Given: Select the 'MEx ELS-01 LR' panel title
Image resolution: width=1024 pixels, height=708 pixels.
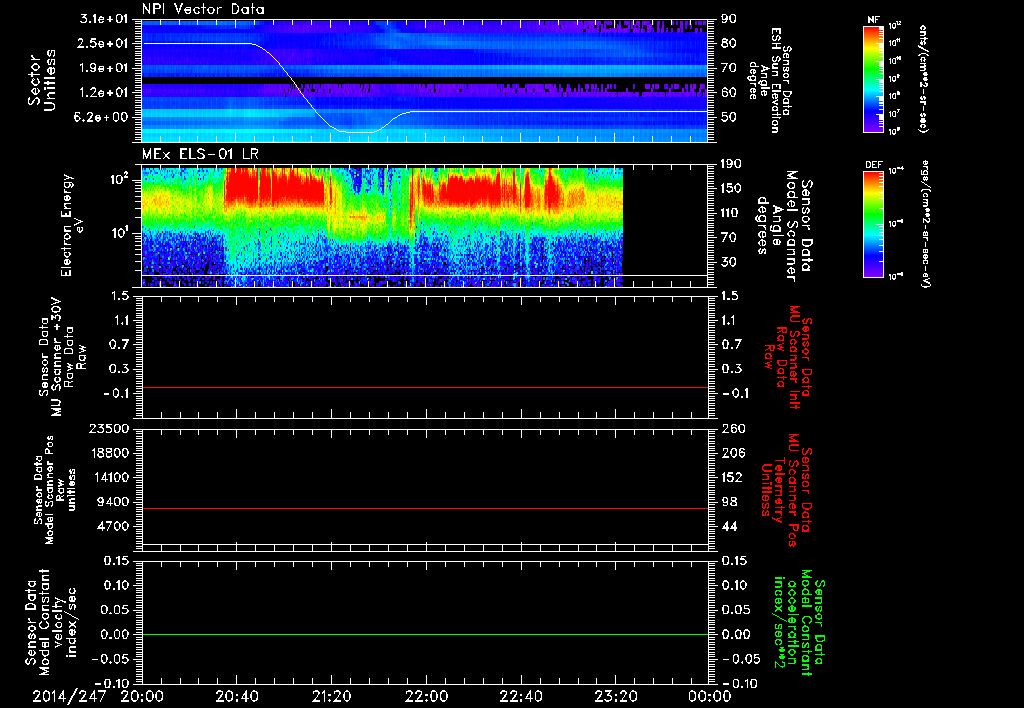Looking at the screenshot, I should [200, 154].
